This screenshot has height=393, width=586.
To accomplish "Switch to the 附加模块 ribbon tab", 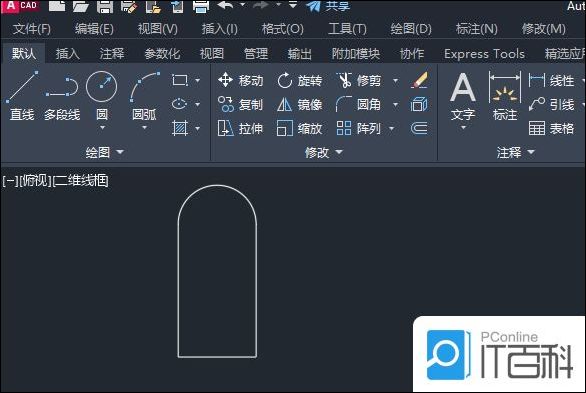I will click(x=355, y=54).
